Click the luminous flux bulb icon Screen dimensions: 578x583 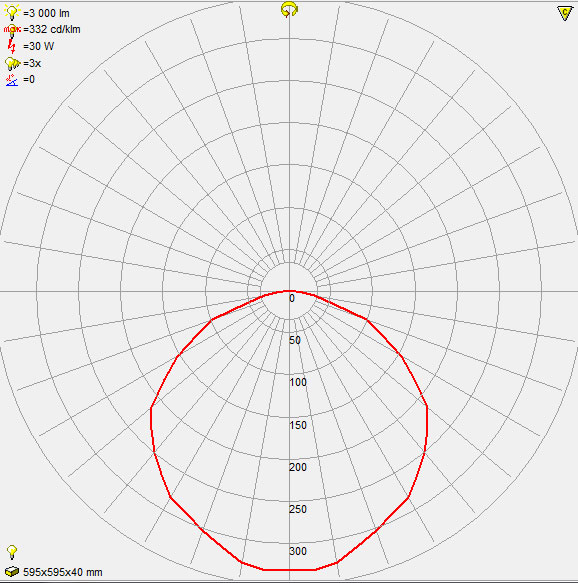[x=12, y=12]
